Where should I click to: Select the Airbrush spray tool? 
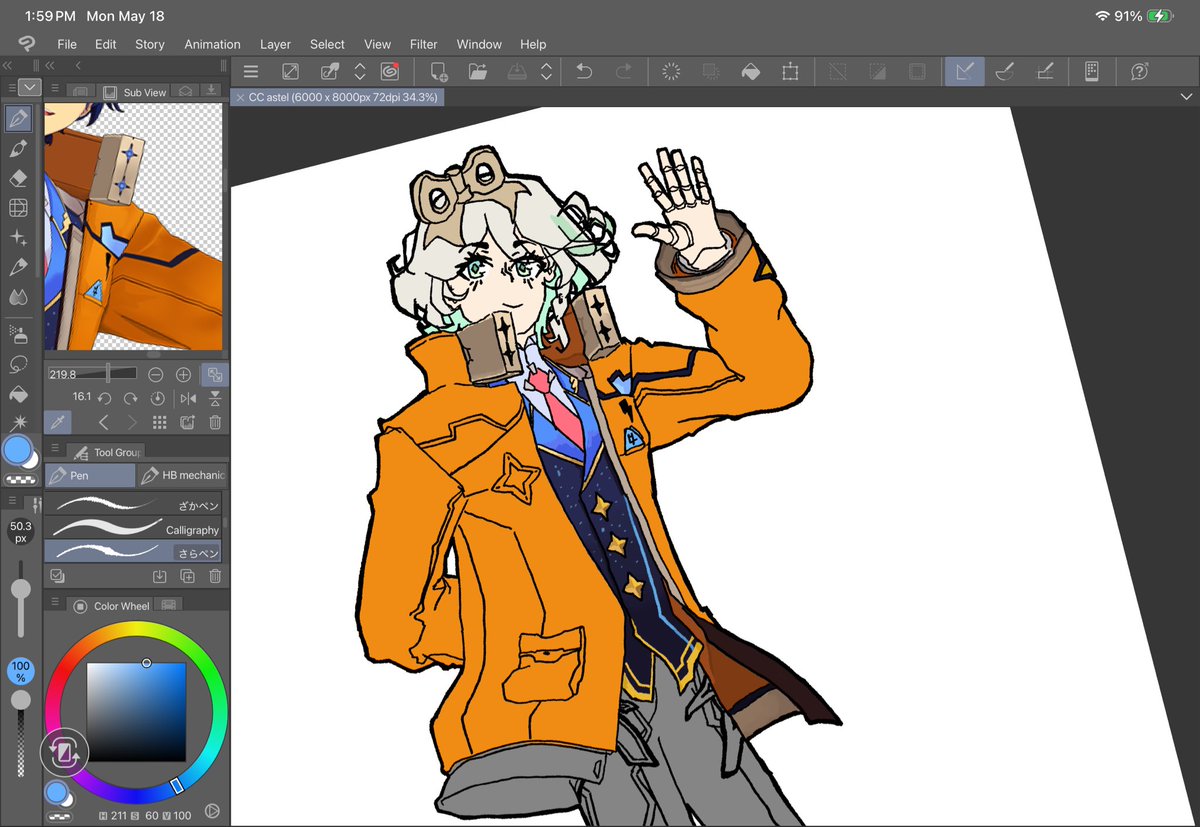[18, 333]
